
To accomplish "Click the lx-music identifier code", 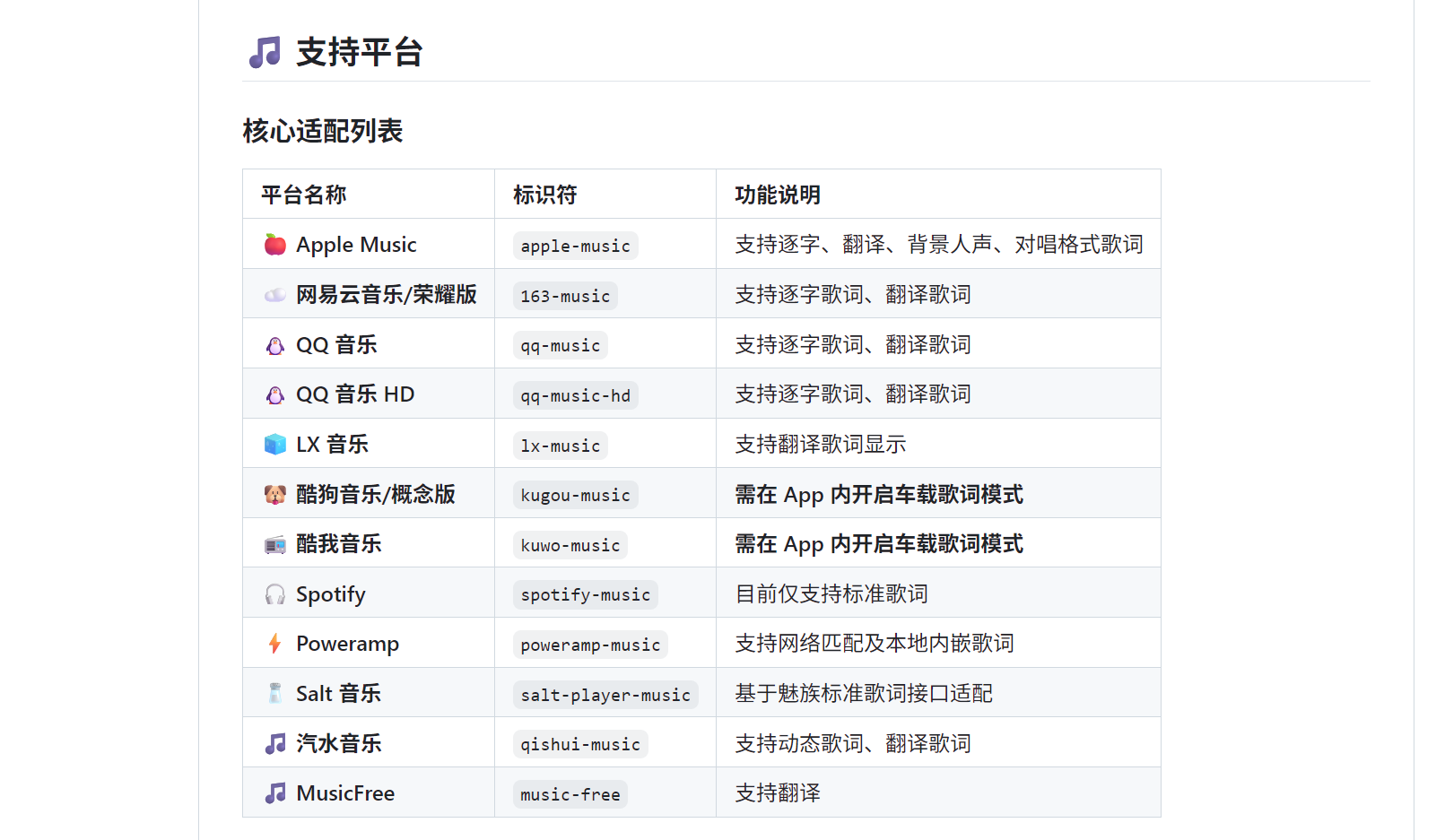I will pos(561,446).
